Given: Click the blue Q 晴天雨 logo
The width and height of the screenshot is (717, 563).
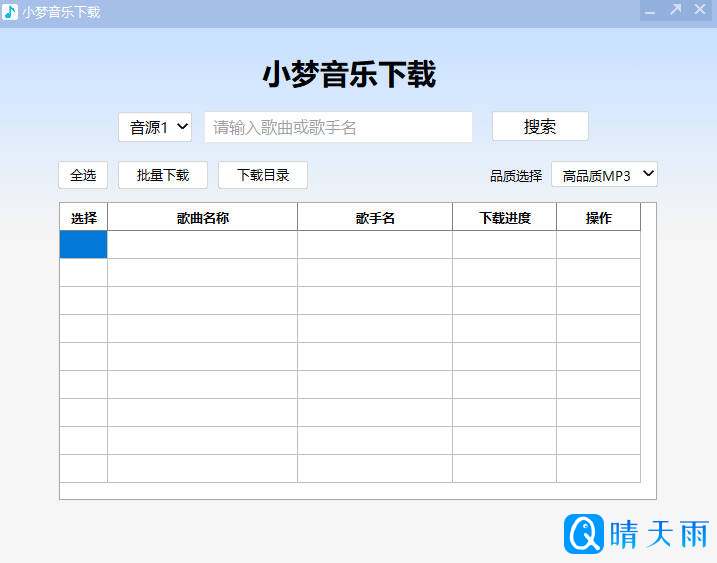Looking at the screenshot, I should (637, 534).
